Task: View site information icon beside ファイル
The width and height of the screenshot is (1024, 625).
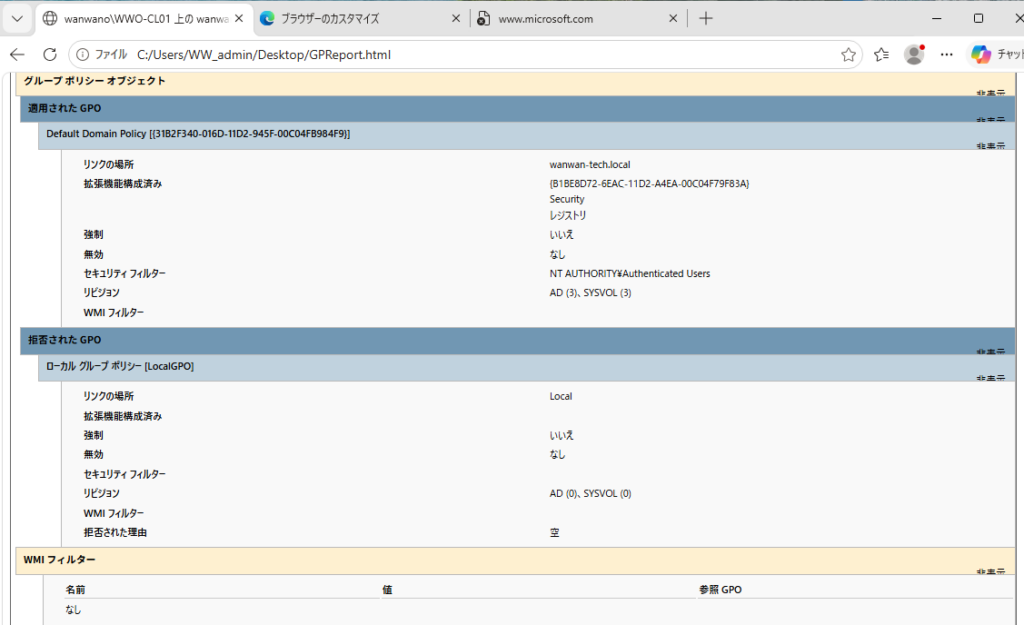Action: (x=82, y=55)
